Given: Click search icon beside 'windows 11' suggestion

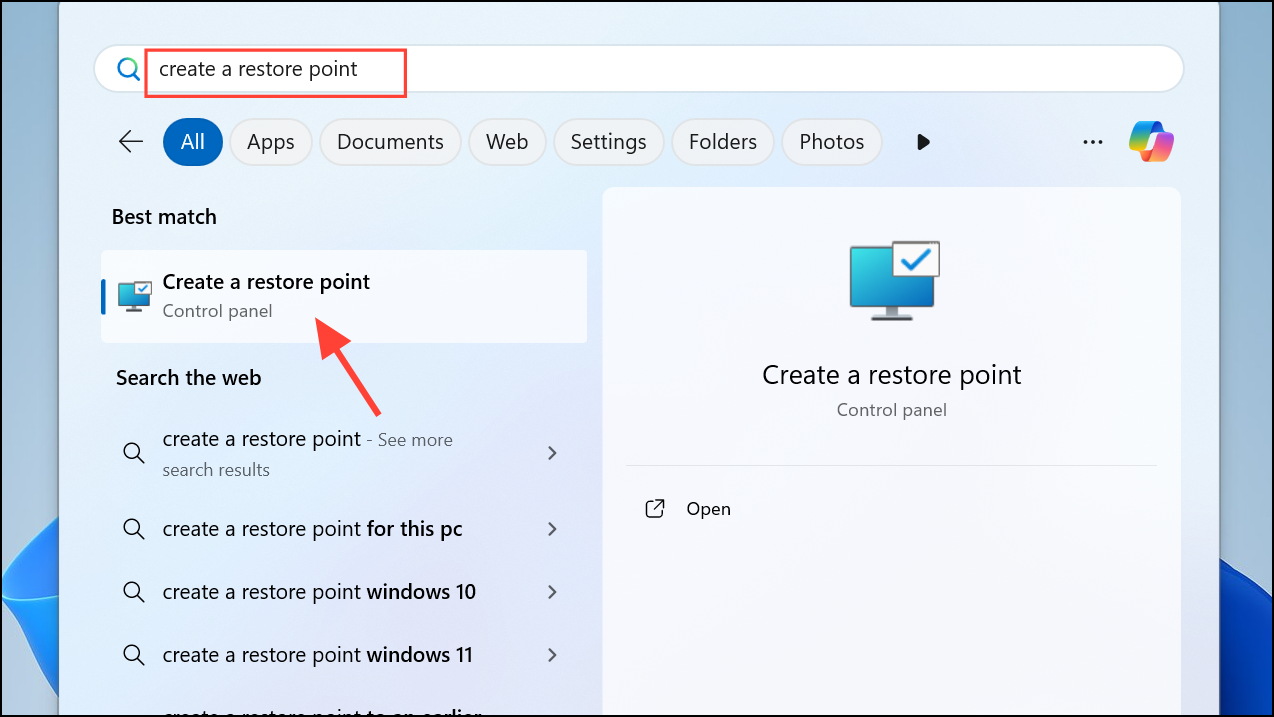Looking at the screenshot, I should click(x=134, y=655).
